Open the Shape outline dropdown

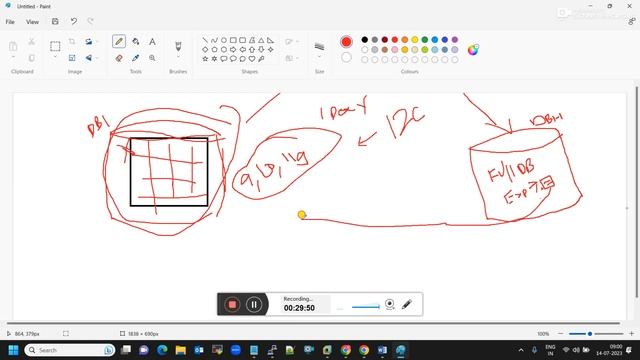pyautogui.click(x=292, y=41)
